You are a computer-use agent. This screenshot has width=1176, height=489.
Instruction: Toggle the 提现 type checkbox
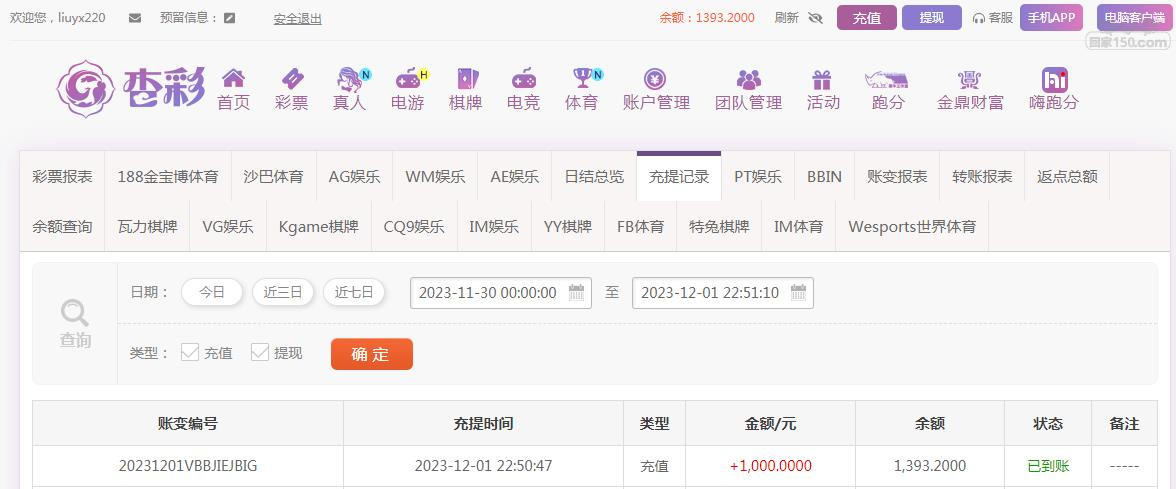click(260, 352)
